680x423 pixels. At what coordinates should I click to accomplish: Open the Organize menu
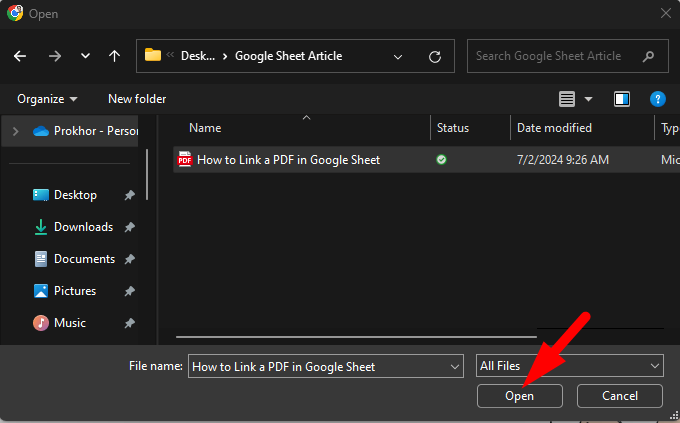point(47,99)
